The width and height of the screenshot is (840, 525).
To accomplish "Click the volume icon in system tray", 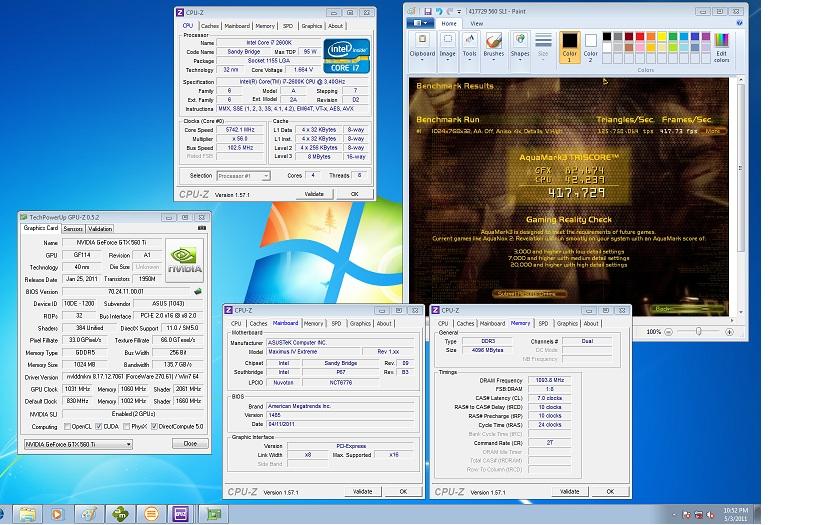I will 710,515.
